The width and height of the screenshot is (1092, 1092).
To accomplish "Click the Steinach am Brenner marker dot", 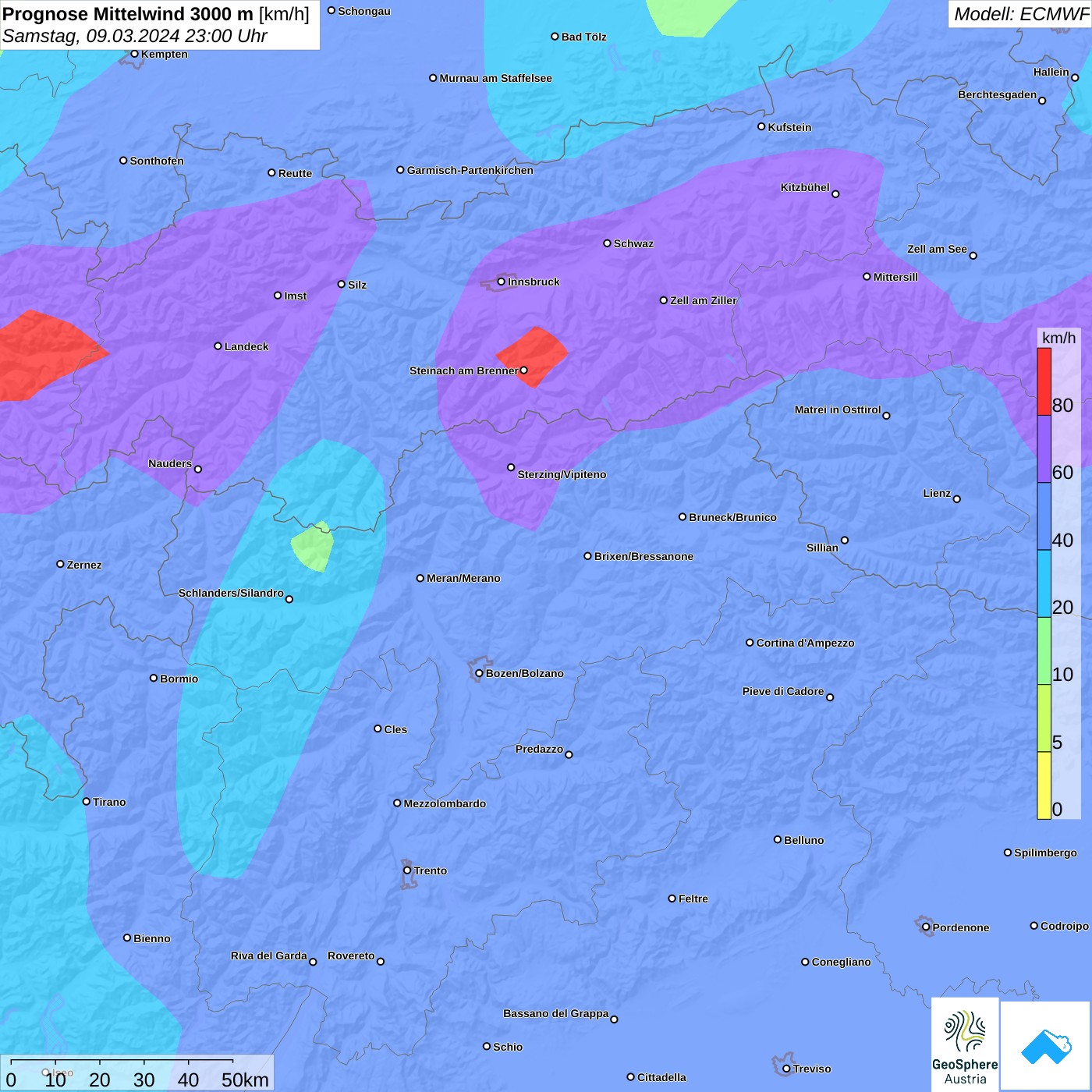I will pyautogui.click(x=523, y=370).
